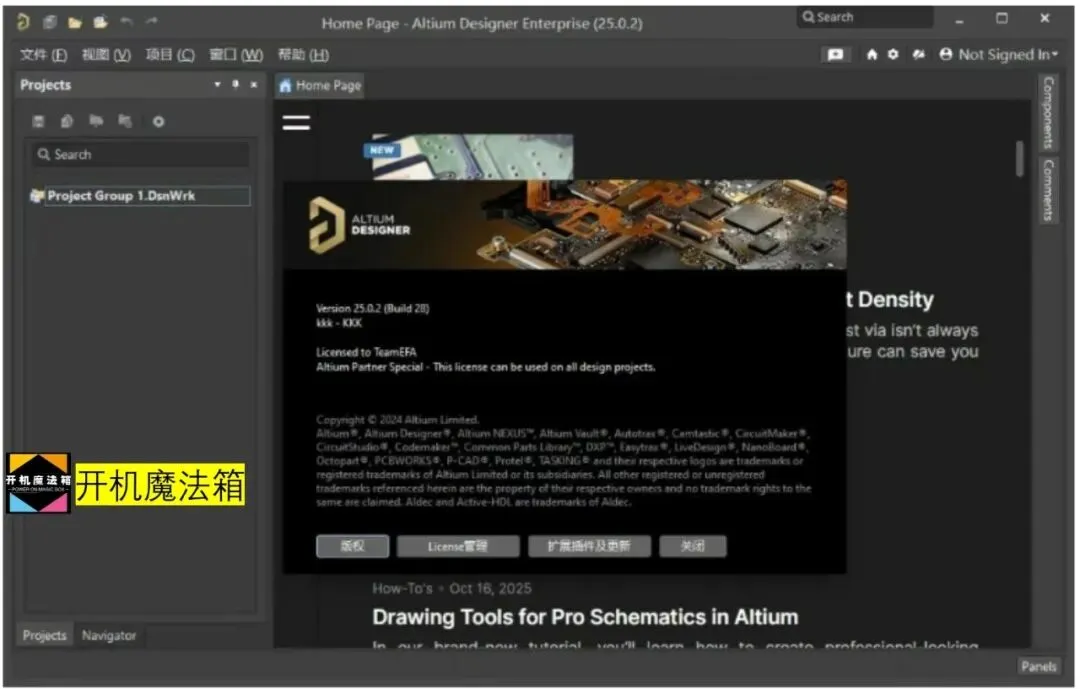
Task: Open the 视图 (V) menu
Action: 106,54
